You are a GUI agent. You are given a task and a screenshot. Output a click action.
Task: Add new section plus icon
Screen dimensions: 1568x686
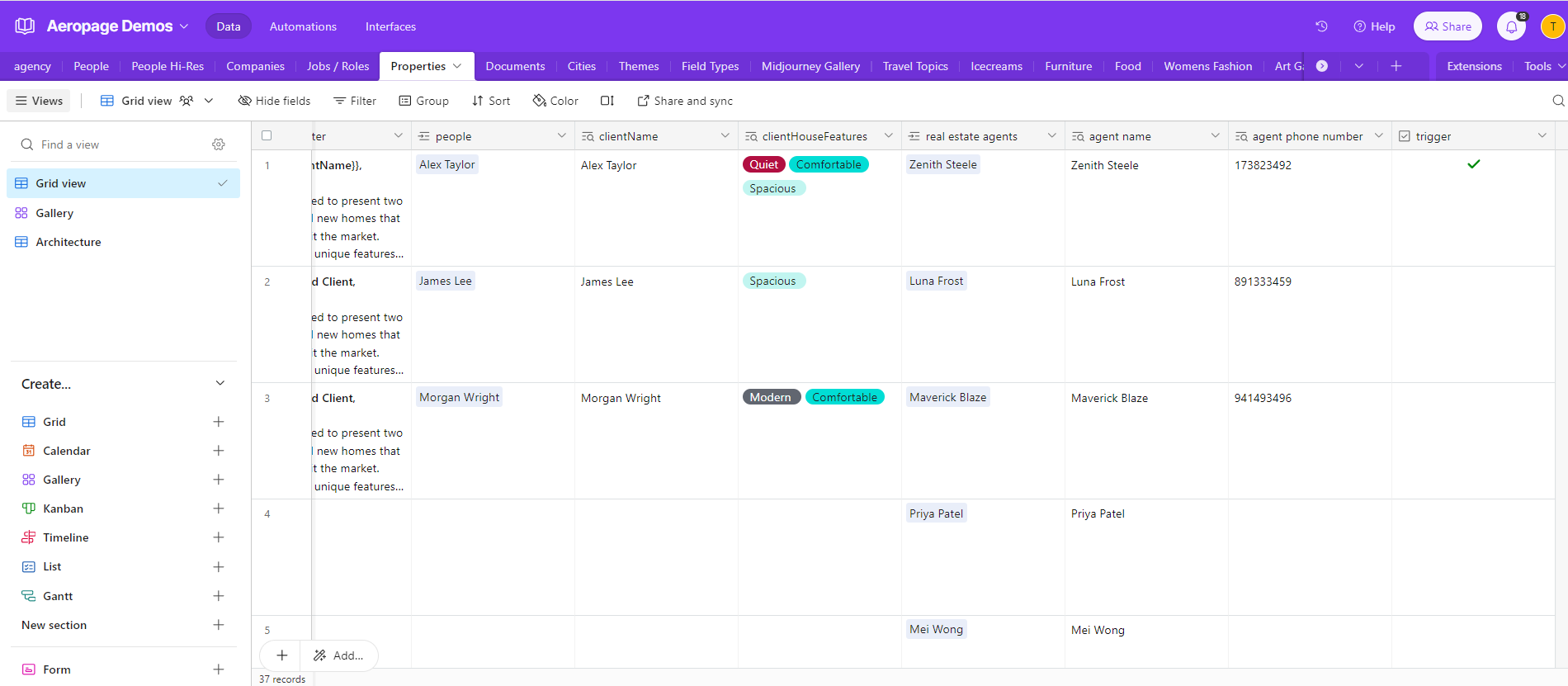pos(219,625)
